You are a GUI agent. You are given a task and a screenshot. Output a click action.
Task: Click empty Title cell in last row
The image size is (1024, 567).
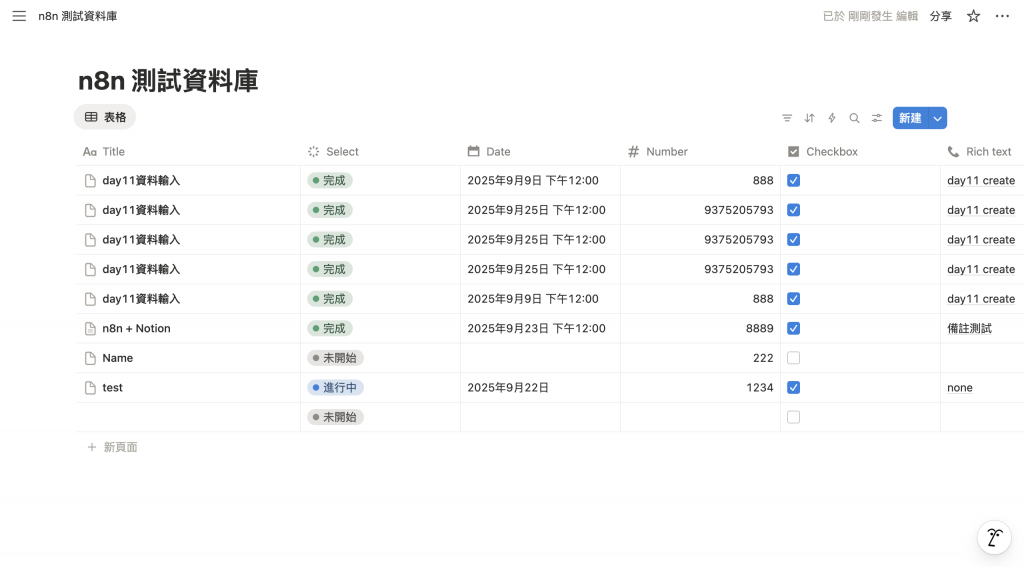(188, 417)
